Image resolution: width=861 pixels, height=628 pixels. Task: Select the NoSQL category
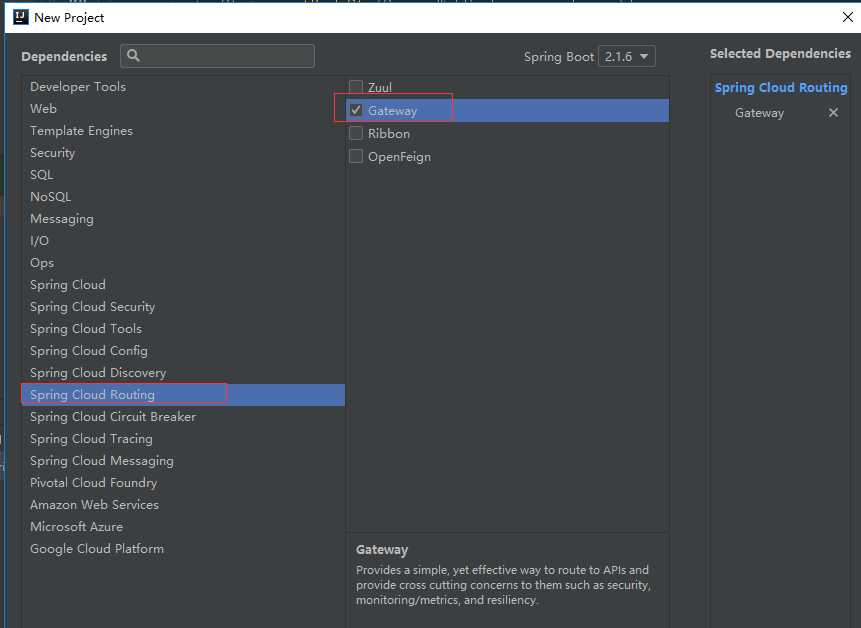click(183, 197)
